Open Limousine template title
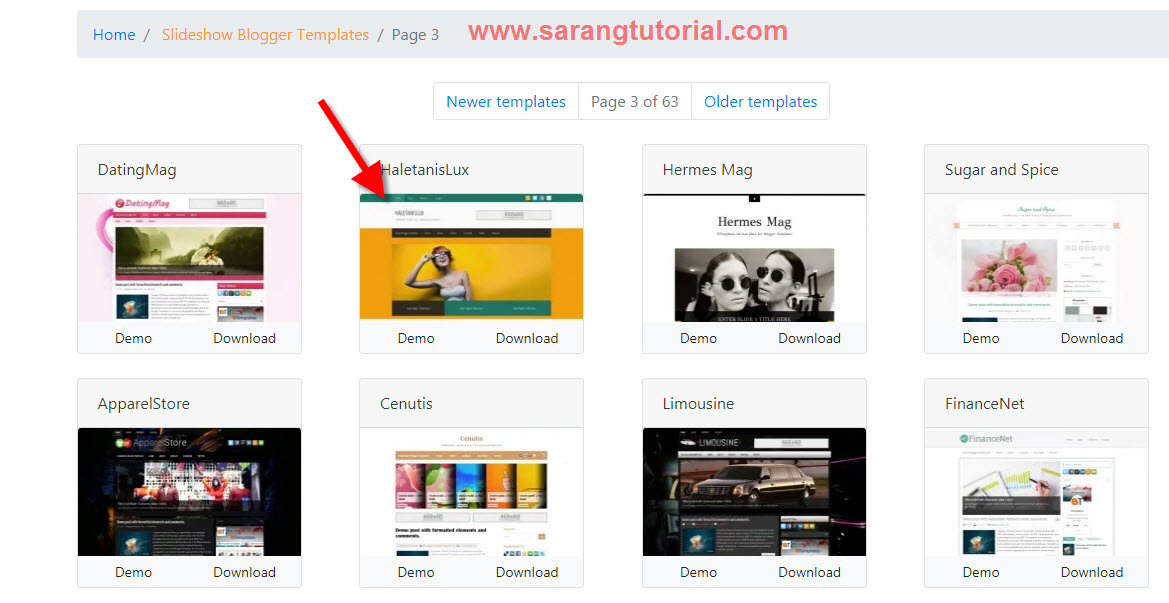The height and width of the screenshot is (603, 1169). (x=699, y=404)
